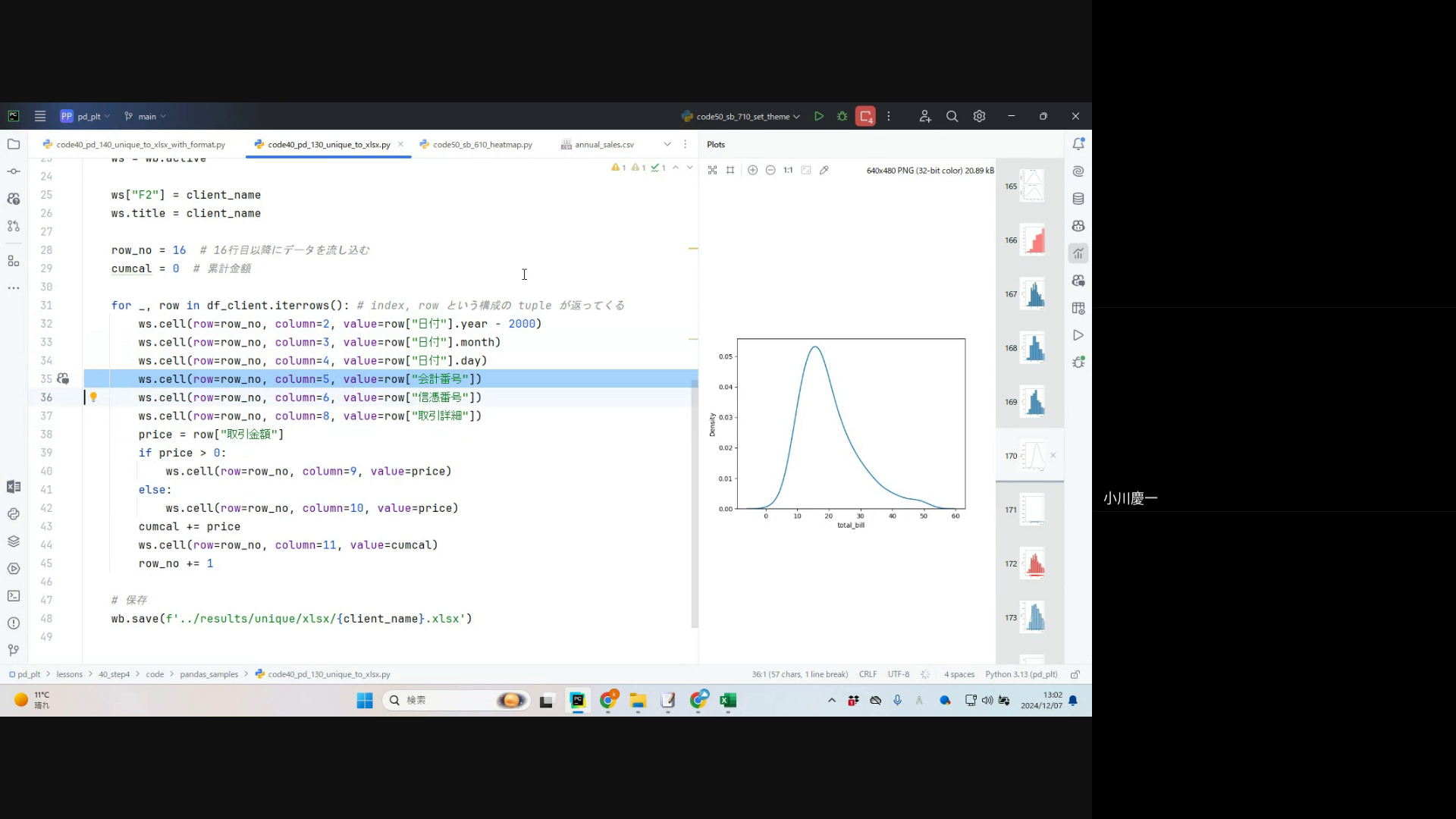Click the green Run button
The image size is (1456, 819).
pos(819,116)
